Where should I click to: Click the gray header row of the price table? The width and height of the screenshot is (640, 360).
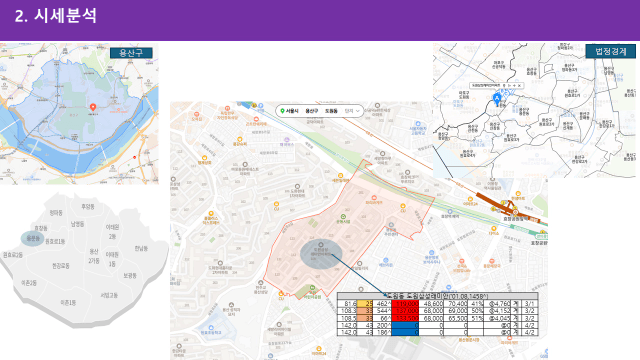[438, 296]
